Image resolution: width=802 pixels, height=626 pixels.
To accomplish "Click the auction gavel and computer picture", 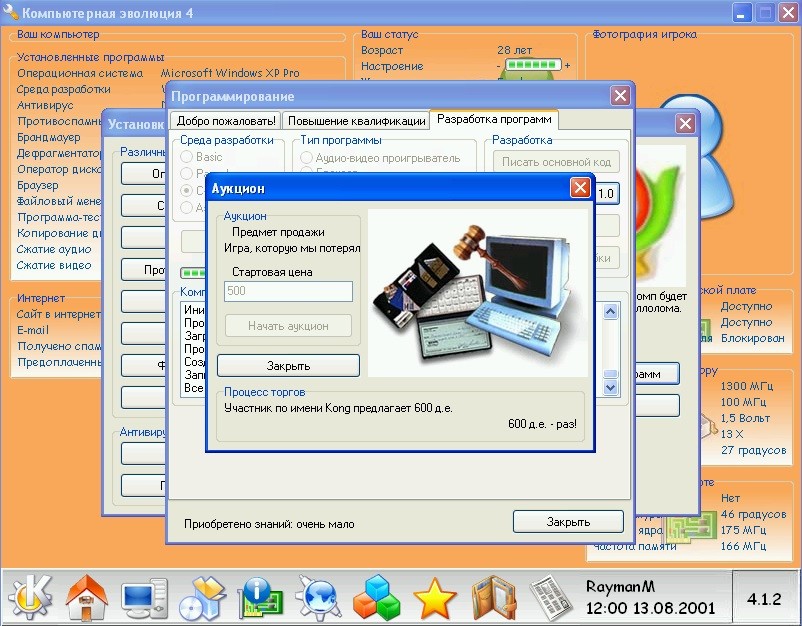I will (477, 293).
